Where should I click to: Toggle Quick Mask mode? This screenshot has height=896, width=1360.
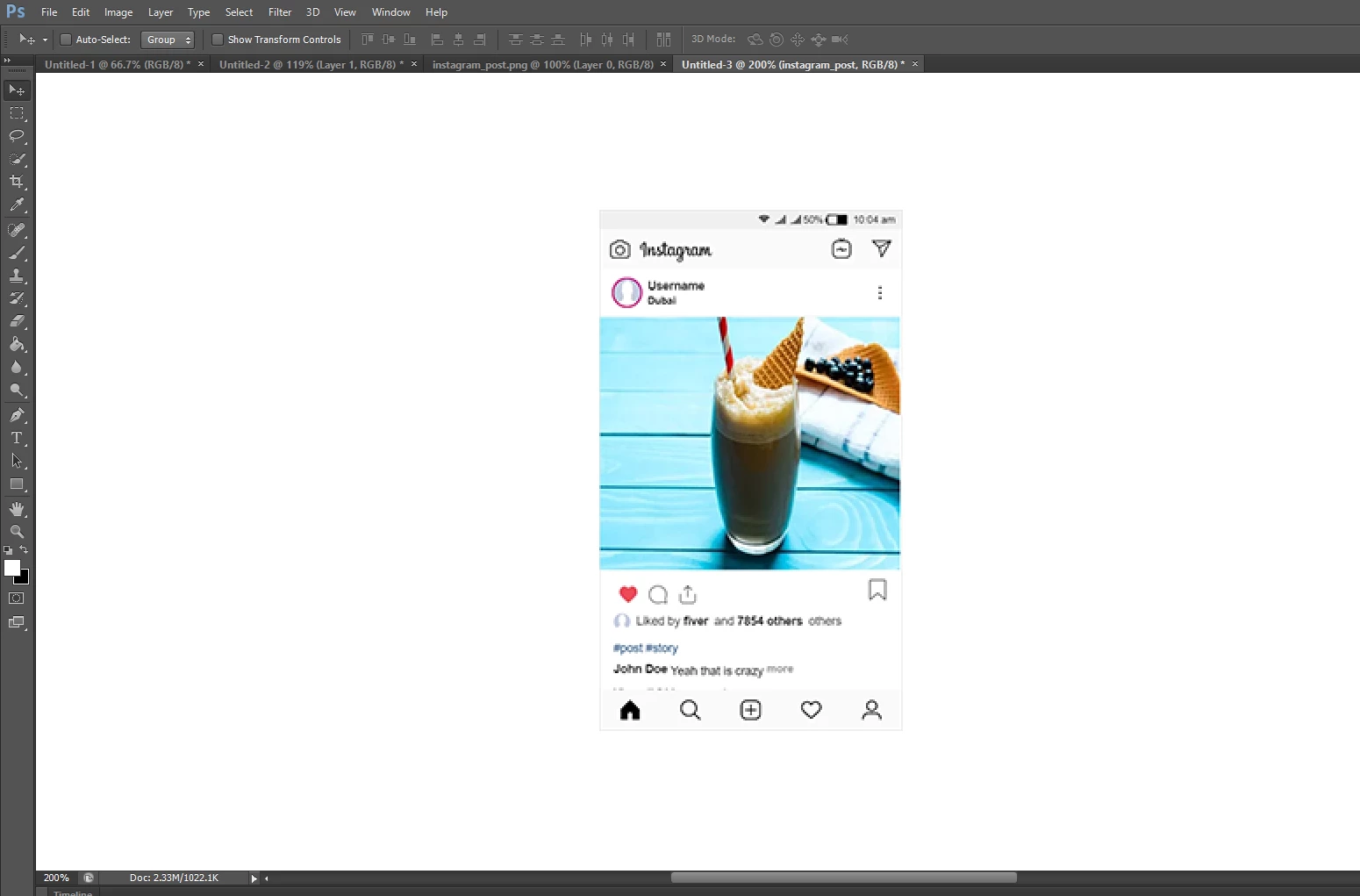click(17, 599)
